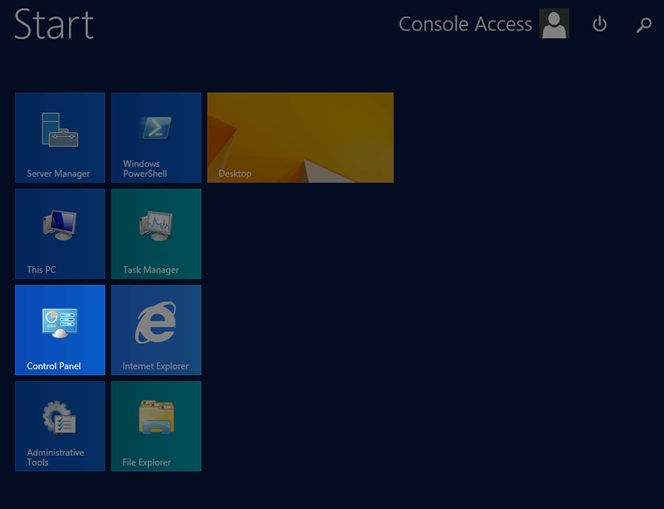The width and height of the screenshot is (664, 509).
Task: Open the Console Access account menu
Action: 465,24
